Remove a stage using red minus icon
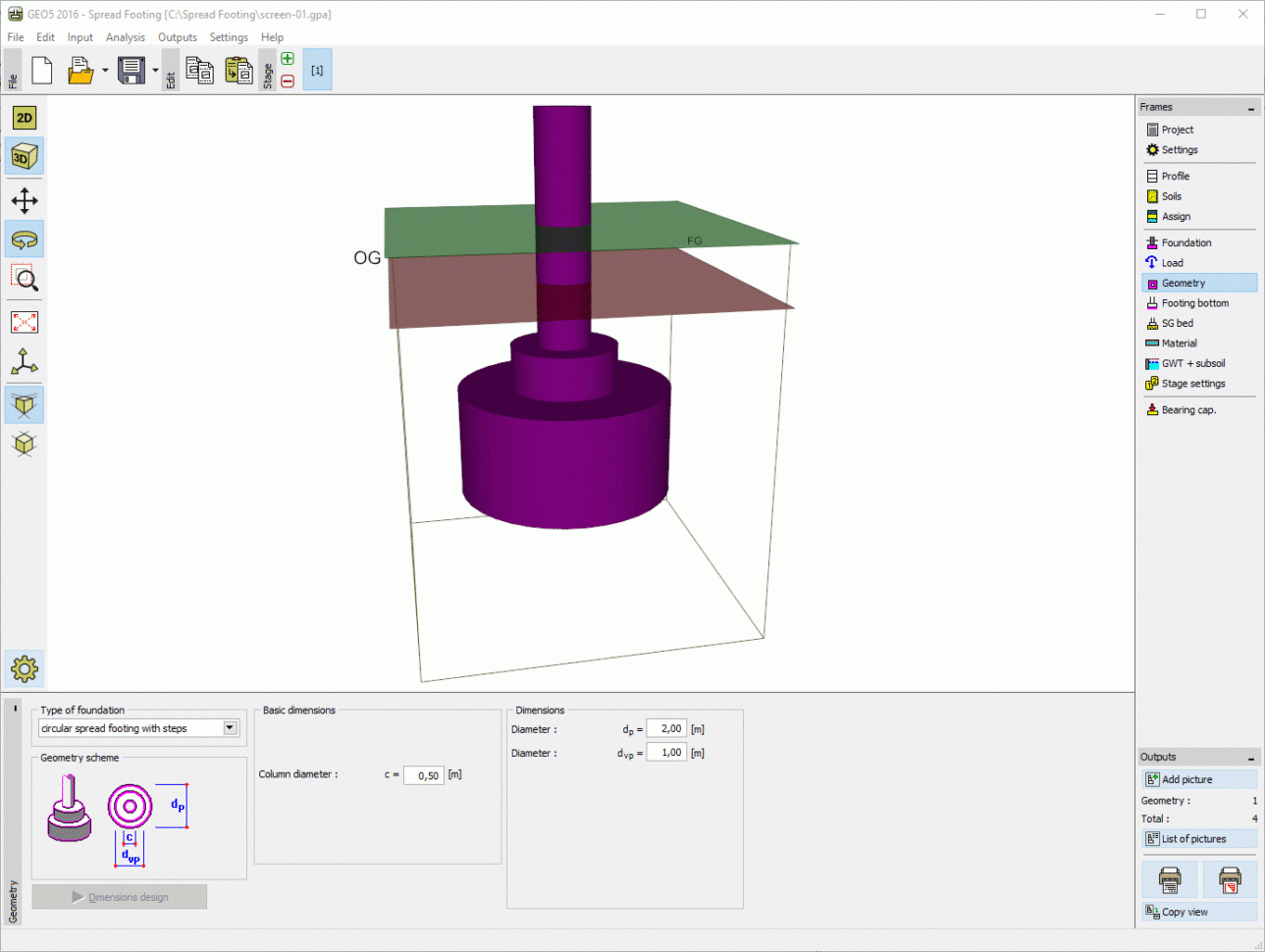Screen dimensions: 1265x952 pyautogui.click(x=287, y=80)
